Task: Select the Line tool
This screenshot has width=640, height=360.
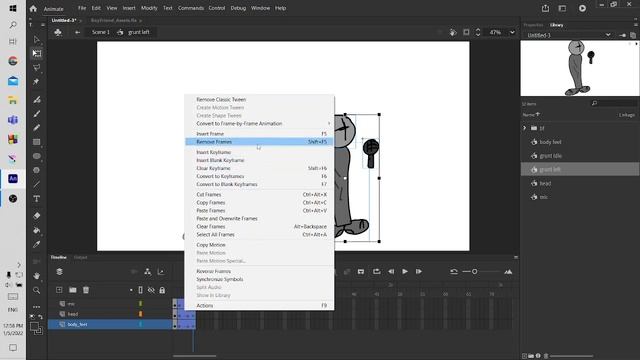Action: click(36, 184)
